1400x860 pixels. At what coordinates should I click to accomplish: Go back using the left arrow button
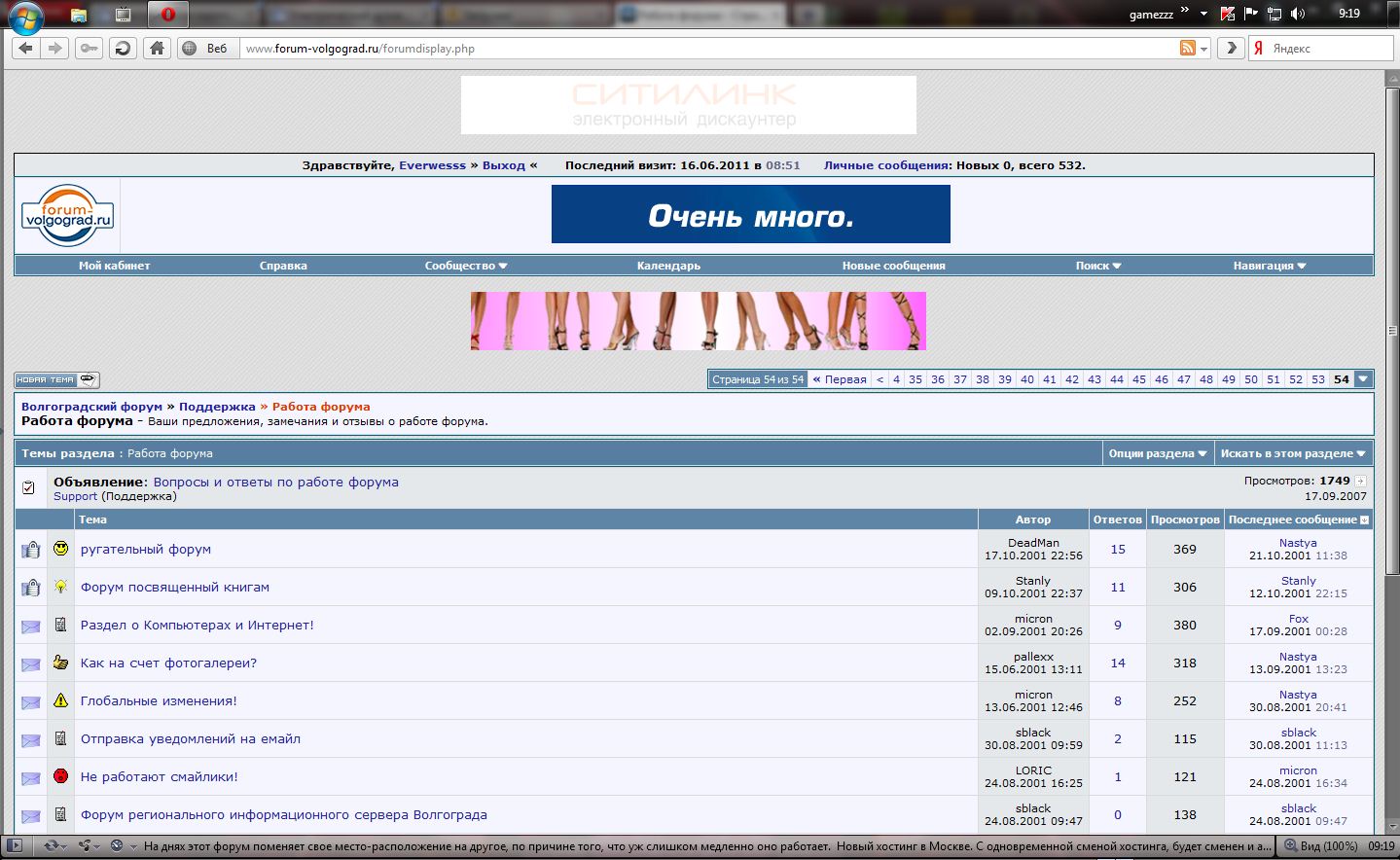point(26,49)
